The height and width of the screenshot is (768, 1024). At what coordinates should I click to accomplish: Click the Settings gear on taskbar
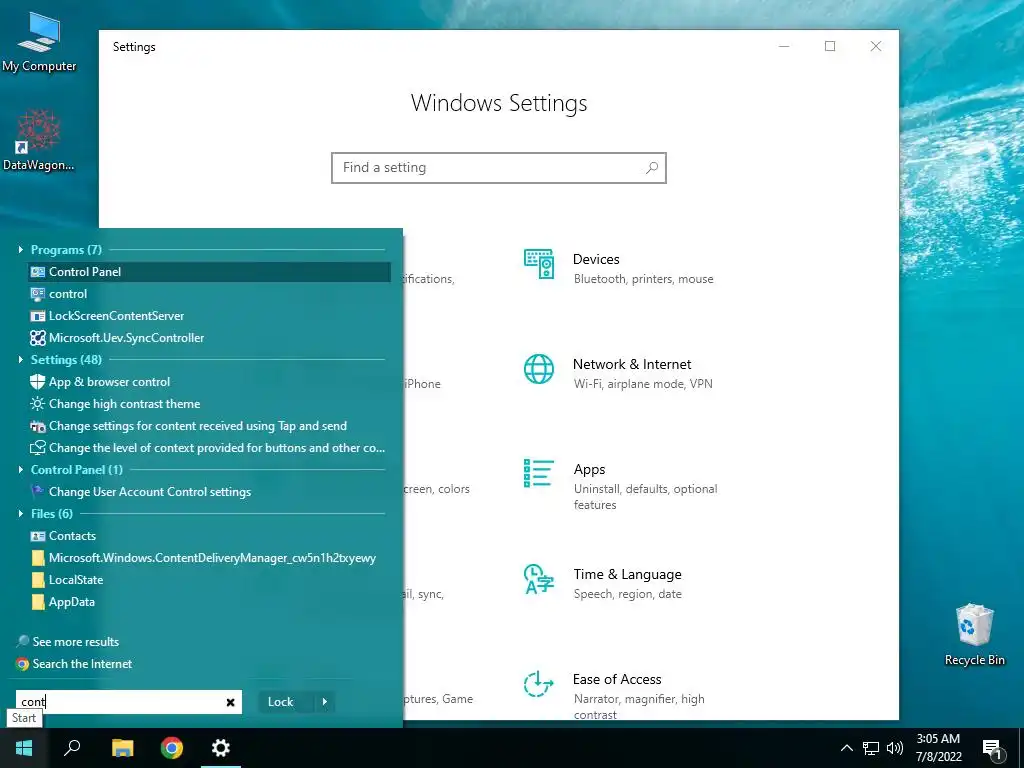(221, 748)
